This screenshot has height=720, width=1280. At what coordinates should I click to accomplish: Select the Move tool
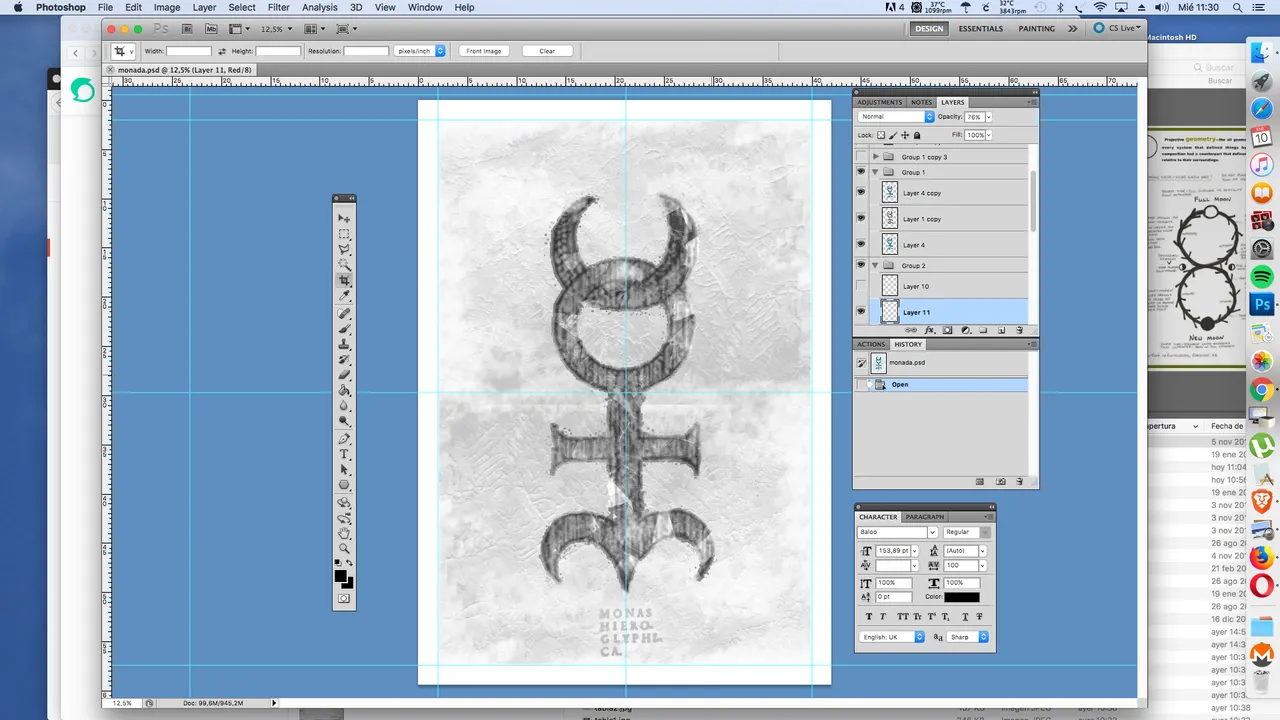click(x=344, y=217)
